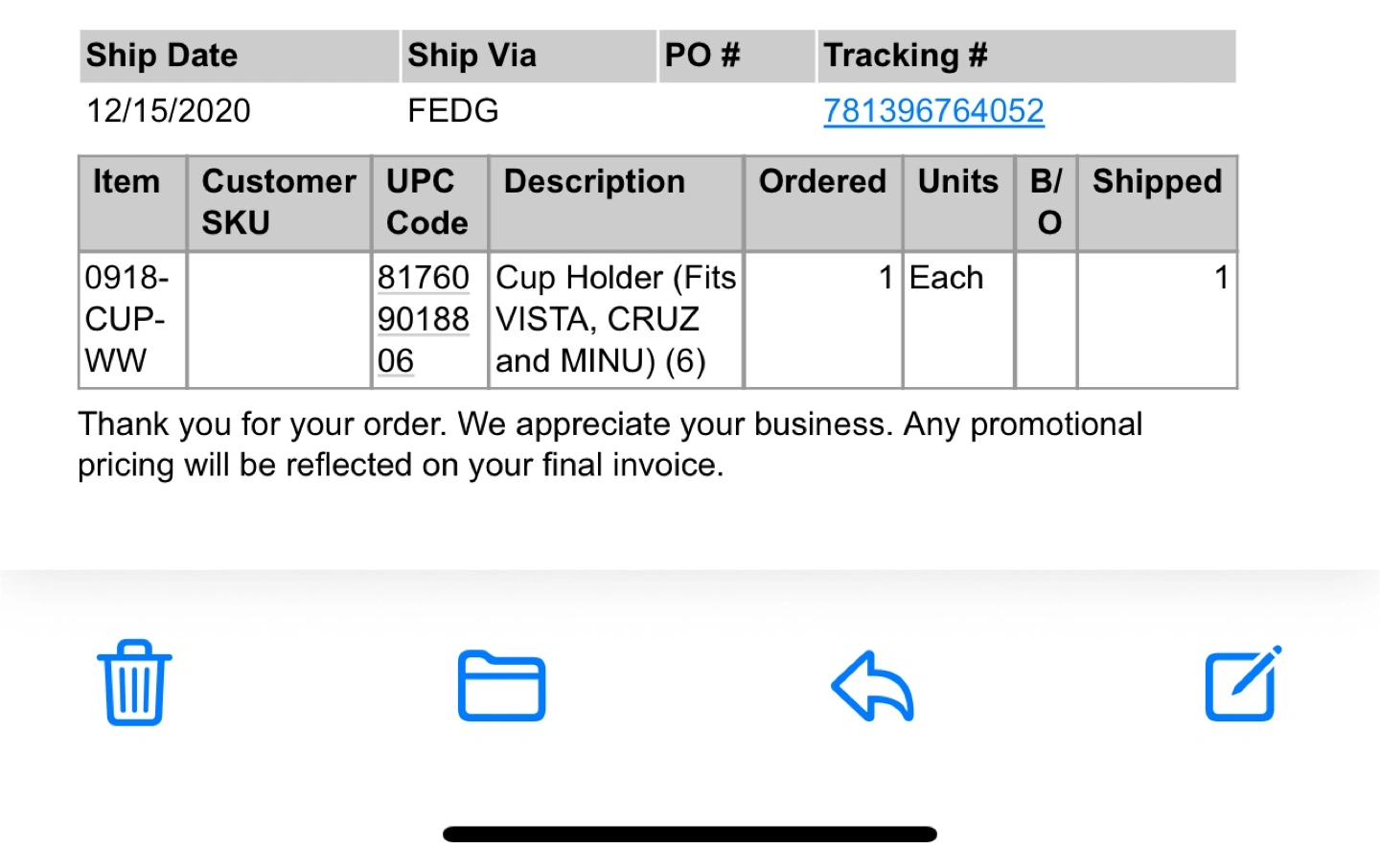Tap the Shipped column header

pos(1157,203)
